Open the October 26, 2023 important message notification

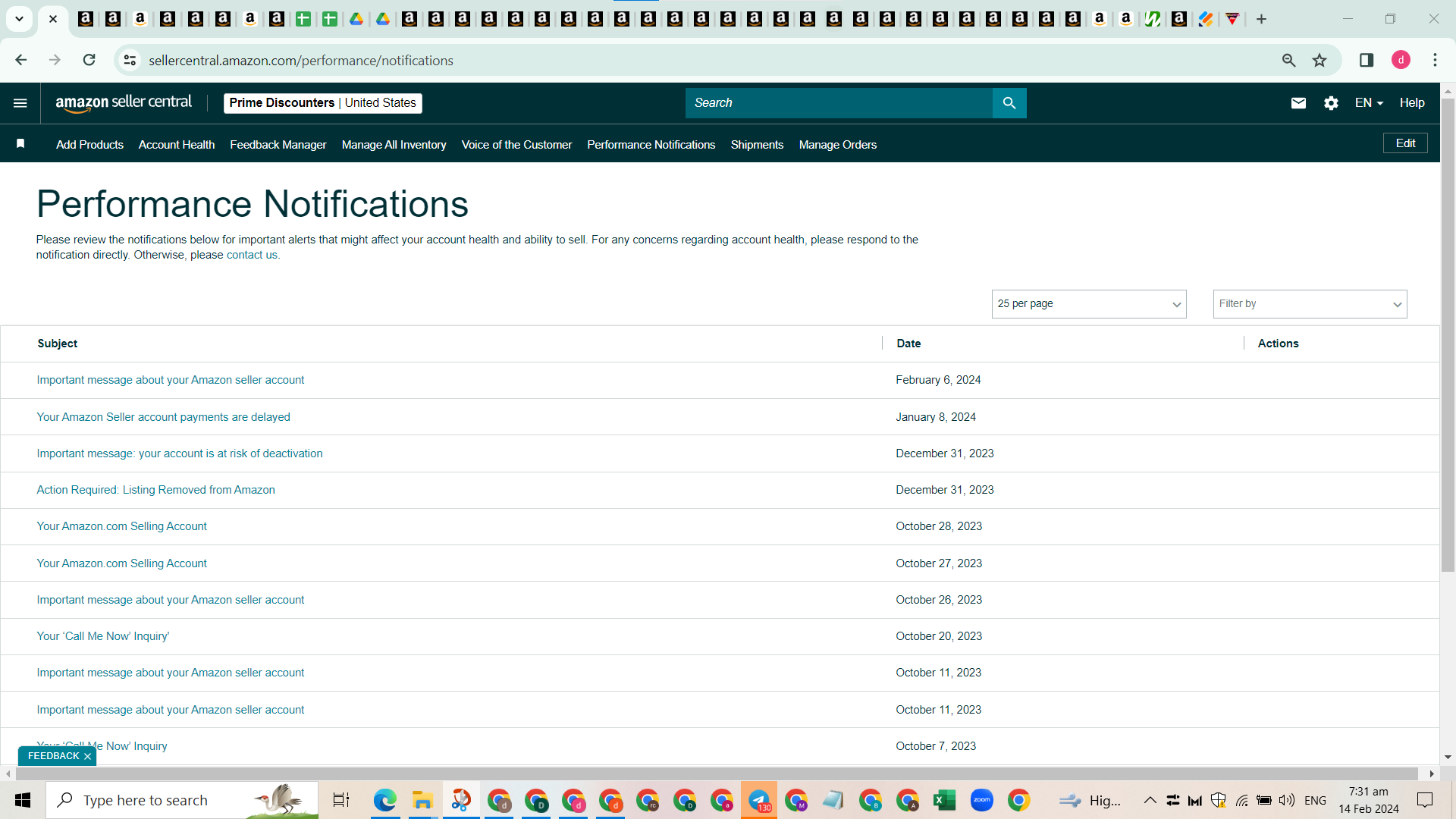pyautogui.click(x=171, y=600)
